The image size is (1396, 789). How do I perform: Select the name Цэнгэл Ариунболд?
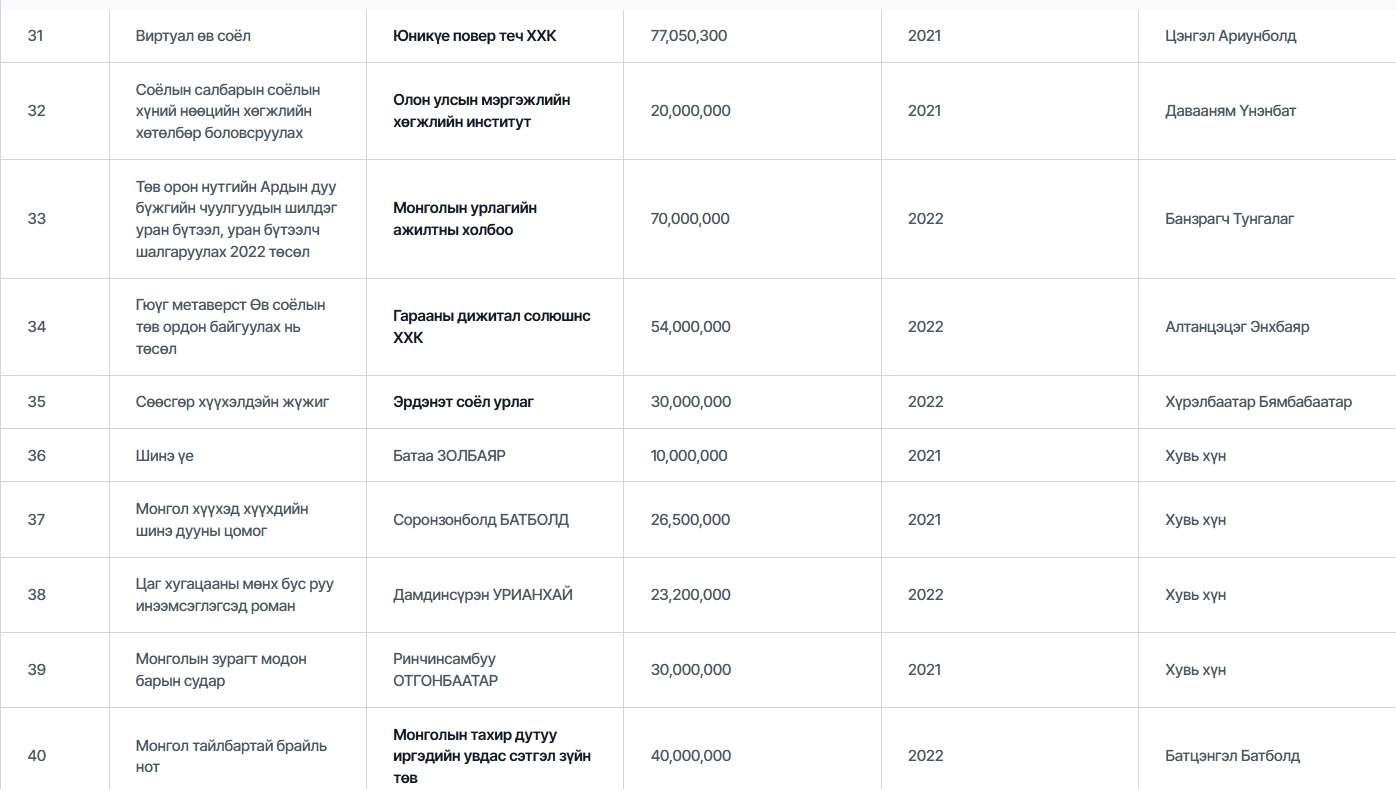(x=1230, y=36)
